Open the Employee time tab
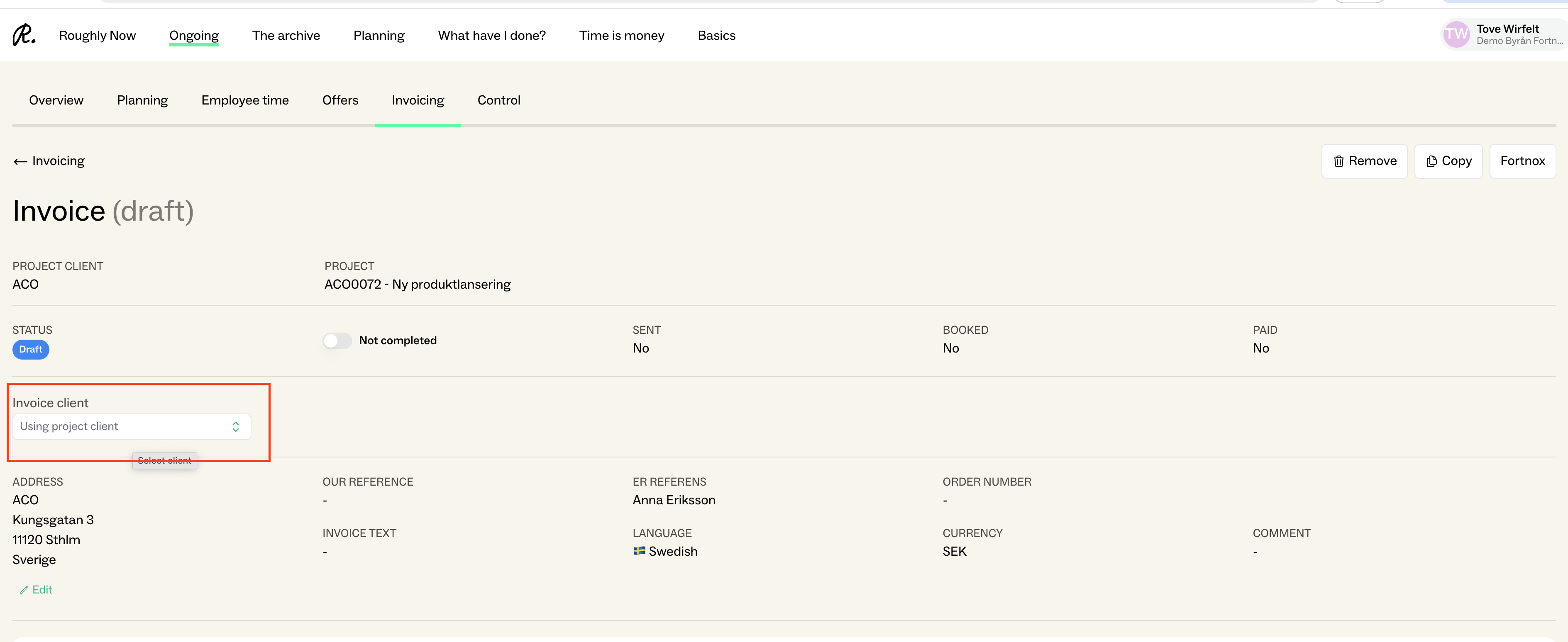Screen dimensions: 1568x642 tap(245, 100)
